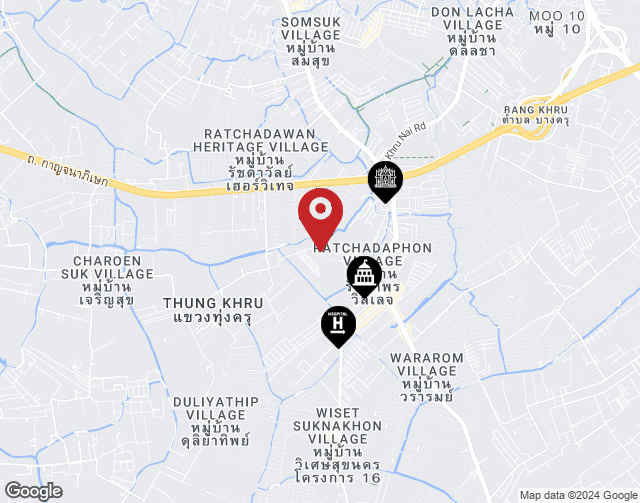This screenshot has height=503, width=640.
Task: Click the Wiset Suknakhon Village label
Action: [338, 445]
